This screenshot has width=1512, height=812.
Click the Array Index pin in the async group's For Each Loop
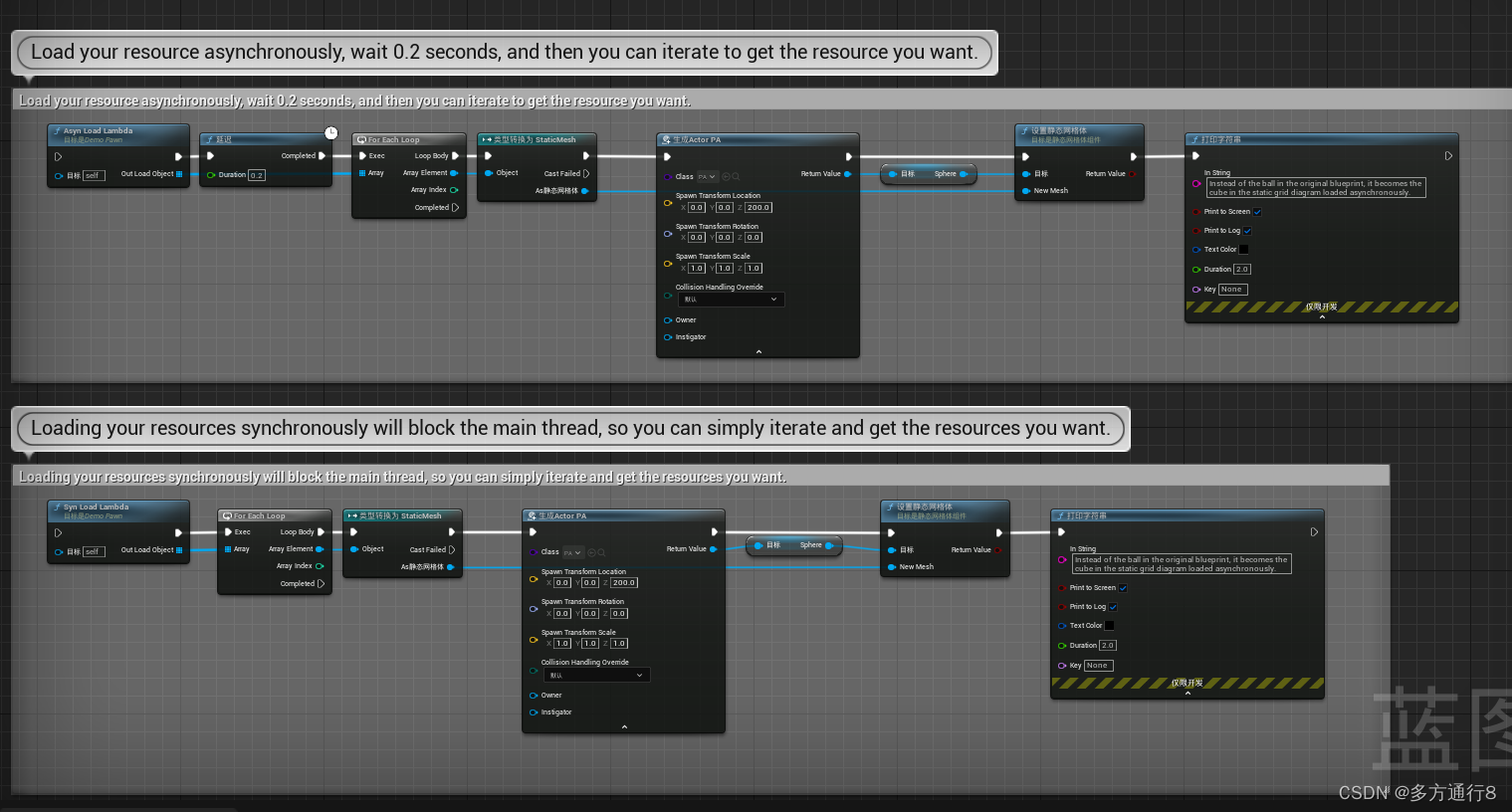coord(454,190)
